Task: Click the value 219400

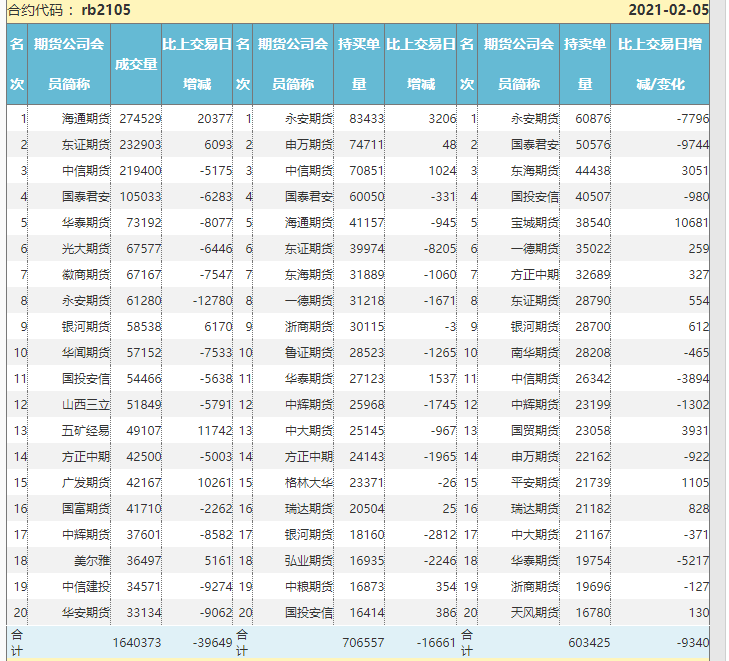Action: (x=140, y=171)
